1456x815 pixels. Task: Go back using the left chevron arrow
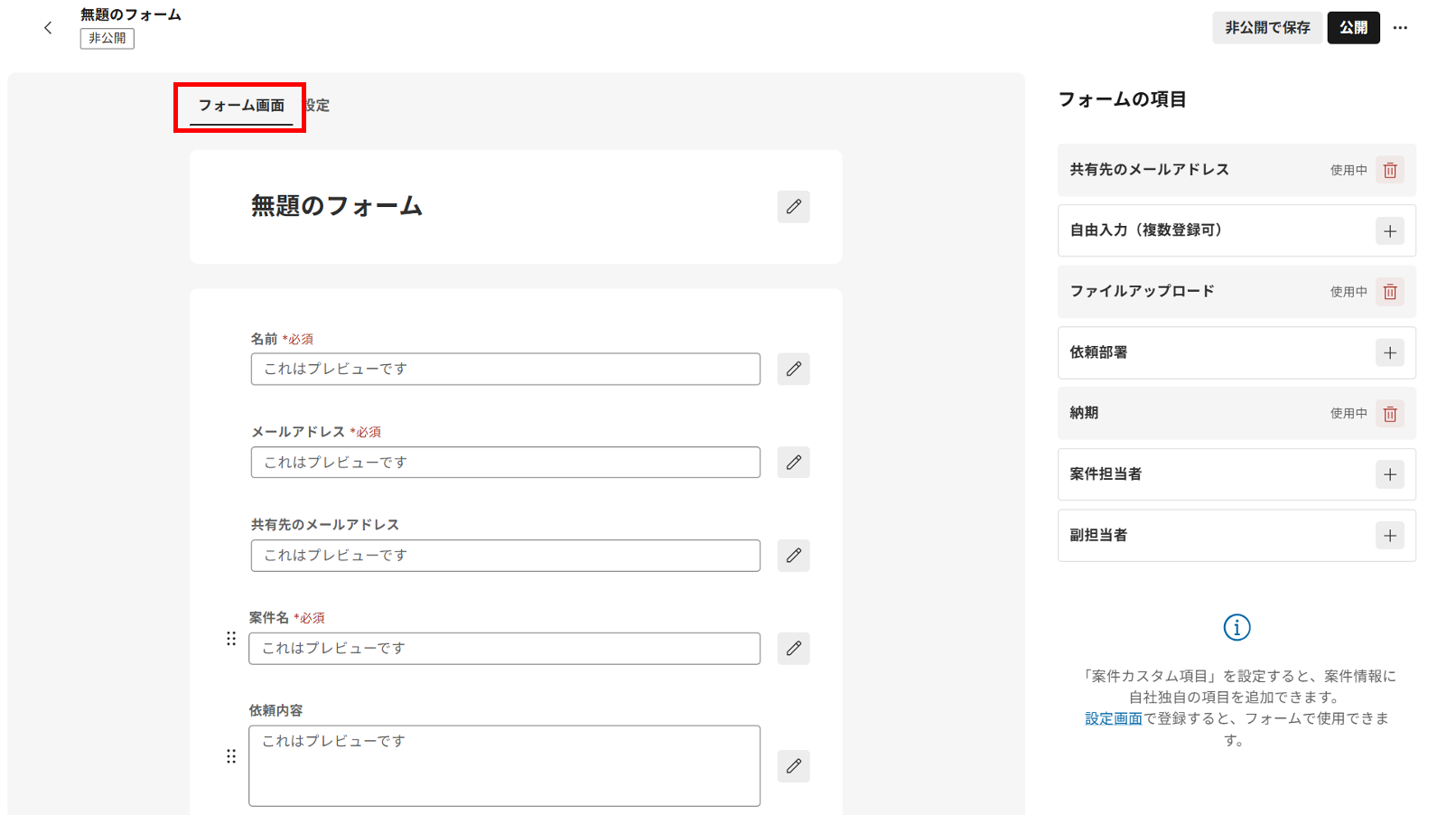tap(48, 28)
